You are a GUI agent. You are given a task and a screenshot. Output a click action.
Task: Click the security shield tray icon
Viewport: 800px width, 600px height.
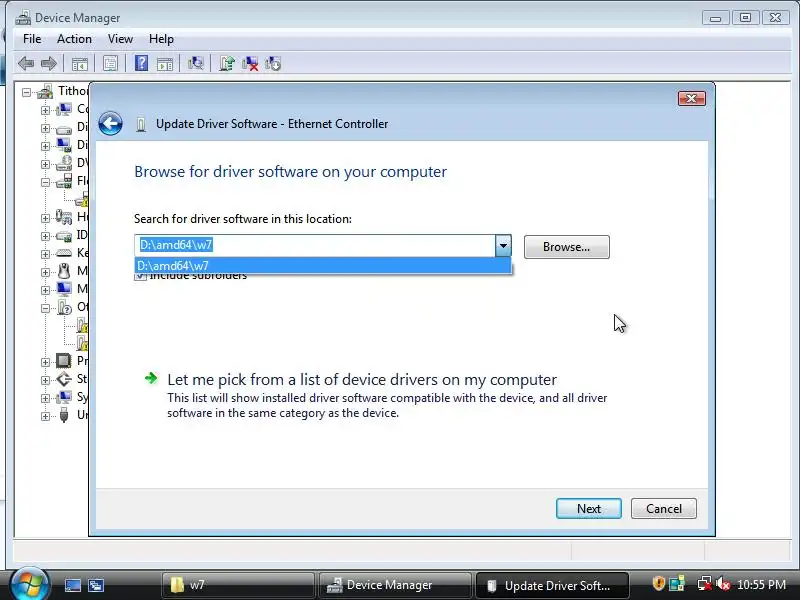click(659, 583)
